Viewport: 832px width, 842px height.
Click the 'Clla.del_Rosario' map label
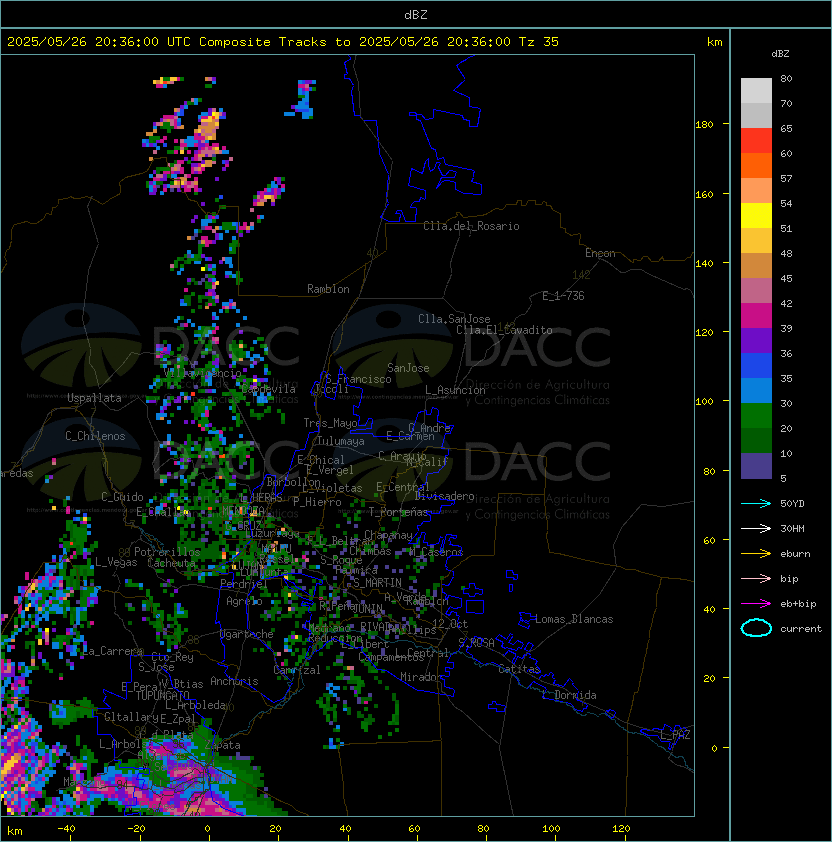pyautogui.click(x=471, y=226)
